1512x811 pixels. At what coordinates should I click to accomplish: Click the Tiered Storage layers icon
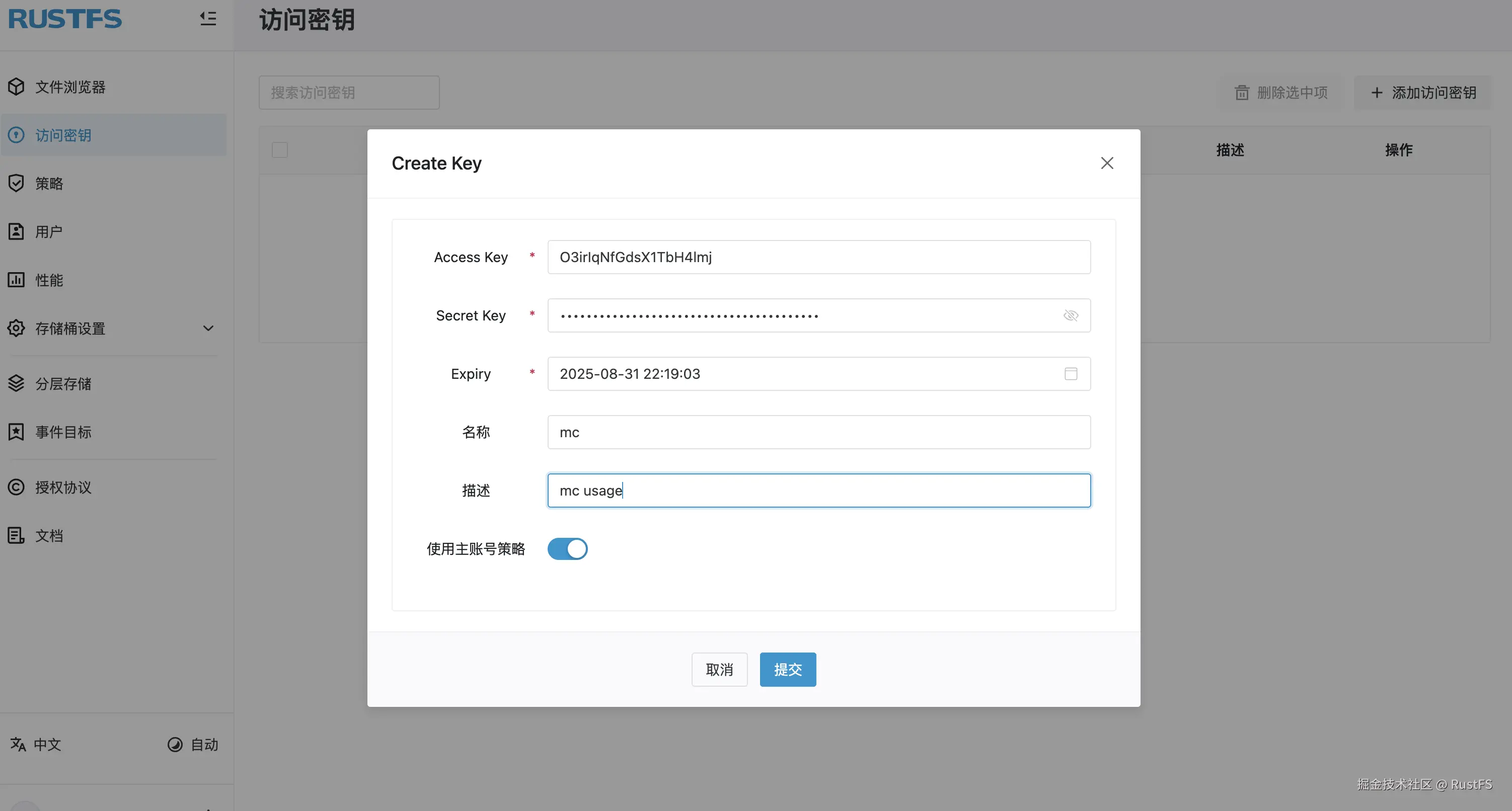click(17, 383)
